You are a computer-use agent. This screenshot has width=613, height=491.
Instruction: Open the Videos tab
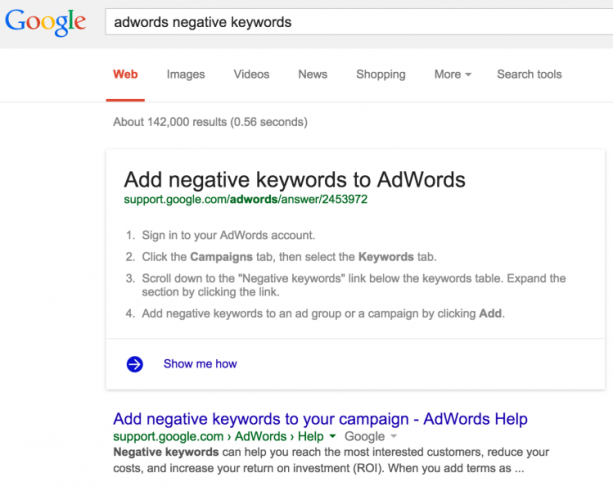tap(251, 74)
